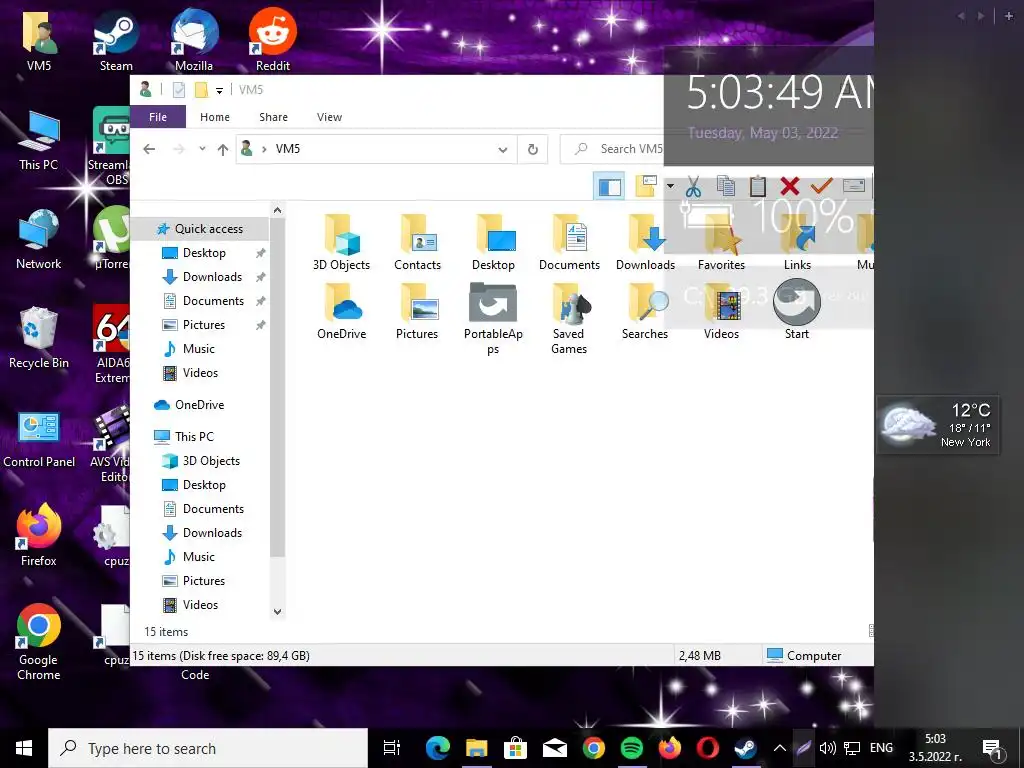The width and height of the screenshot is (1024, 768).
Task: Open the Home ribbon tab
Action: pos(215,117)
